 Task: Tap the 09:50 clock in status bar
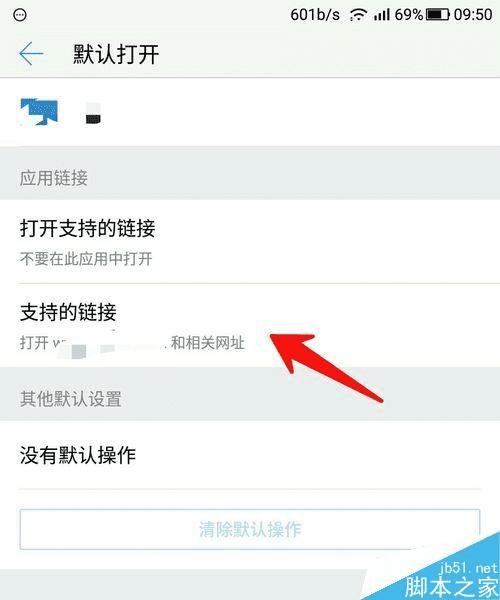coord(473,15)
